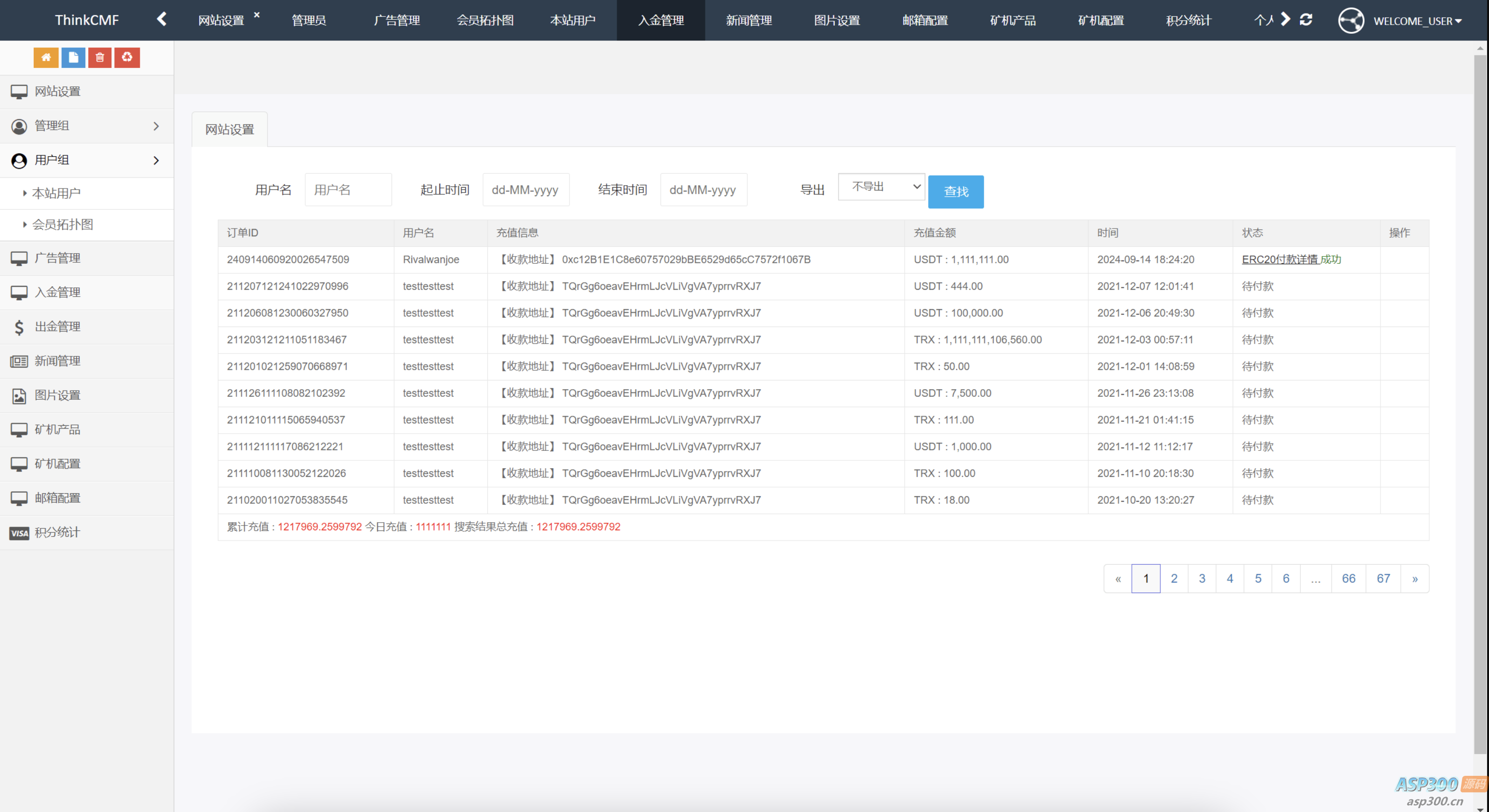
Task: Click the blue 查找 search button
Action: click(956, 192)
